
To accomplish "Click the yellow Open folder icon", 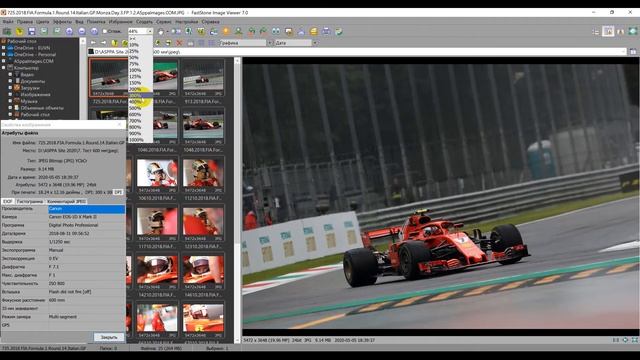I will pyautogui.click(x=20, y=31).
